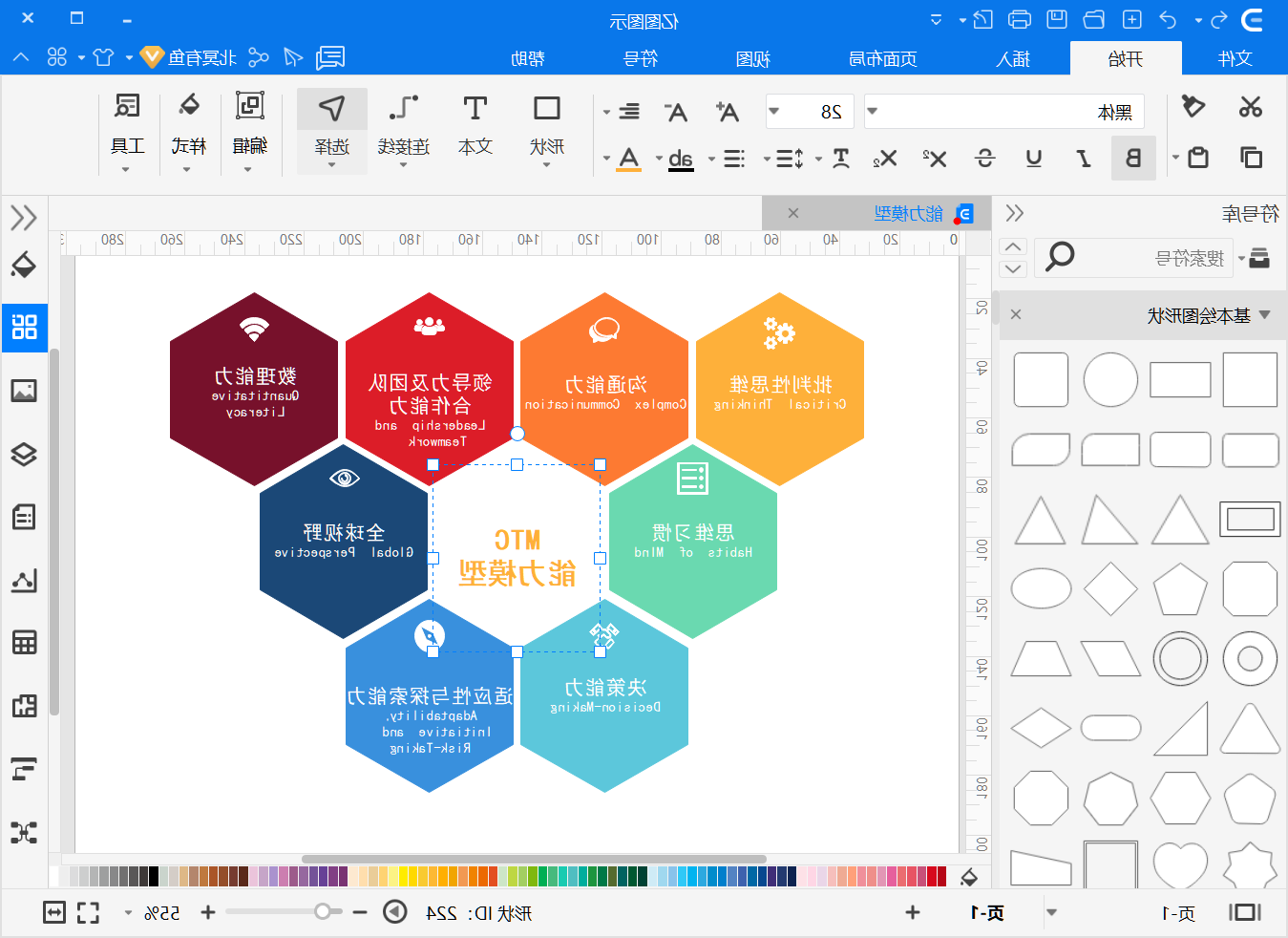The height and width of the screenshot is (938, 1288).
Task: Toggle Underline formatting
Action: click(x=1033, y=158)
